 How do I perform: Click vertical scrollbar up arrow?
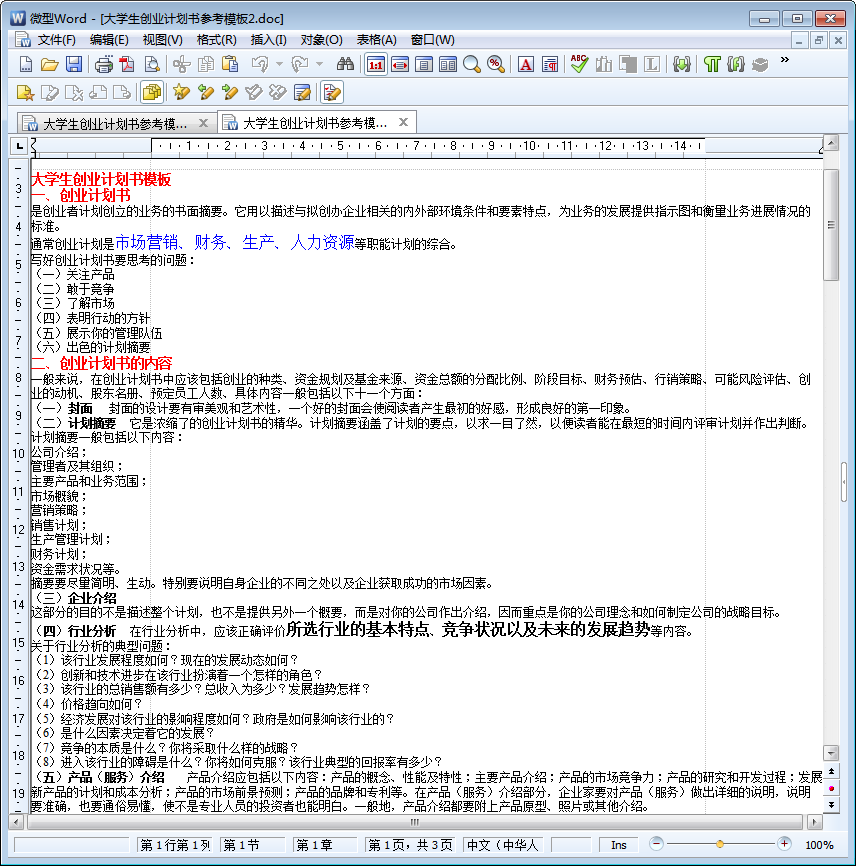pyautogui.click(x=831, y=142)
